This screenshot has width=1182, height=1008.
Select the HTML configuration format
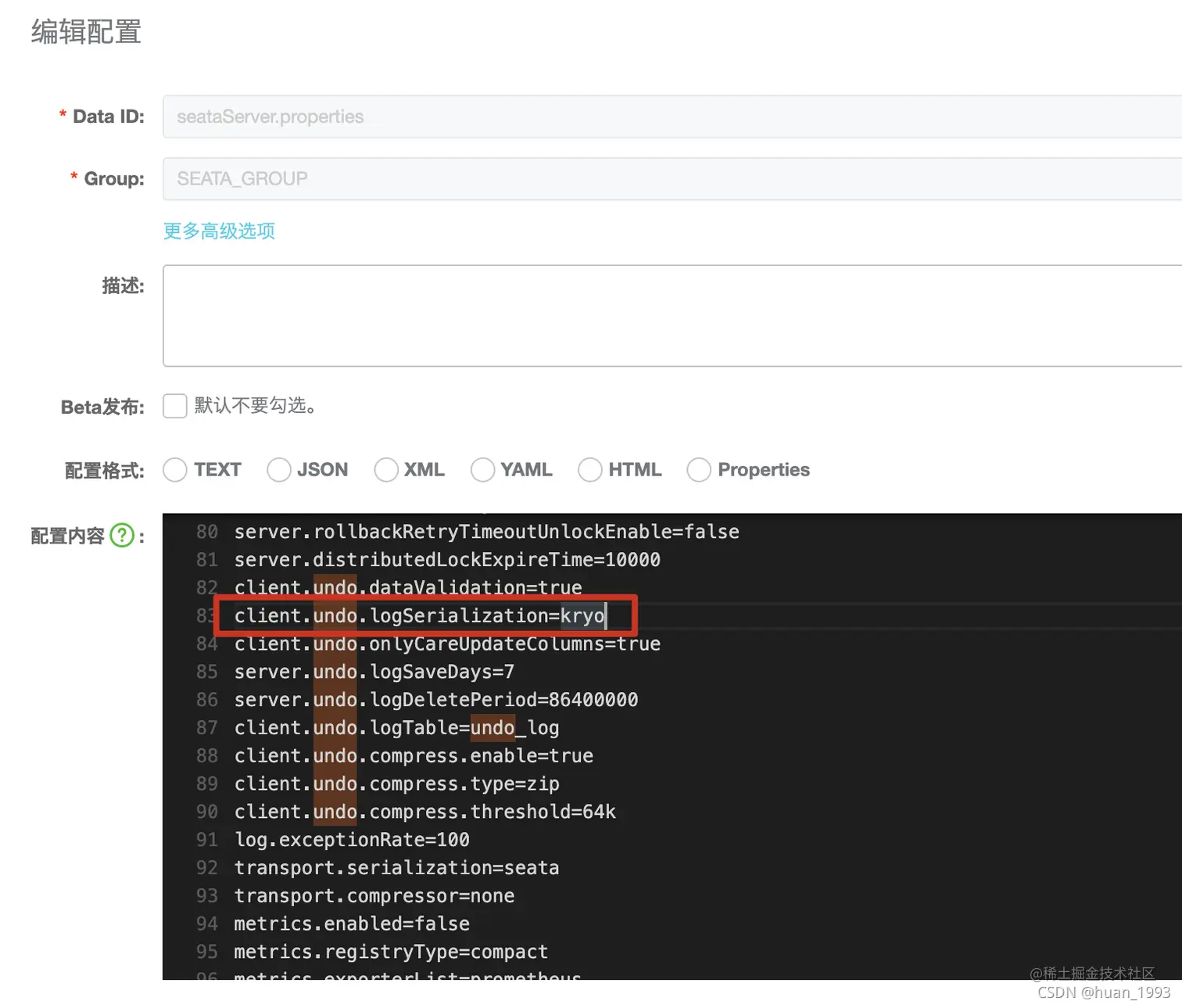589,469
